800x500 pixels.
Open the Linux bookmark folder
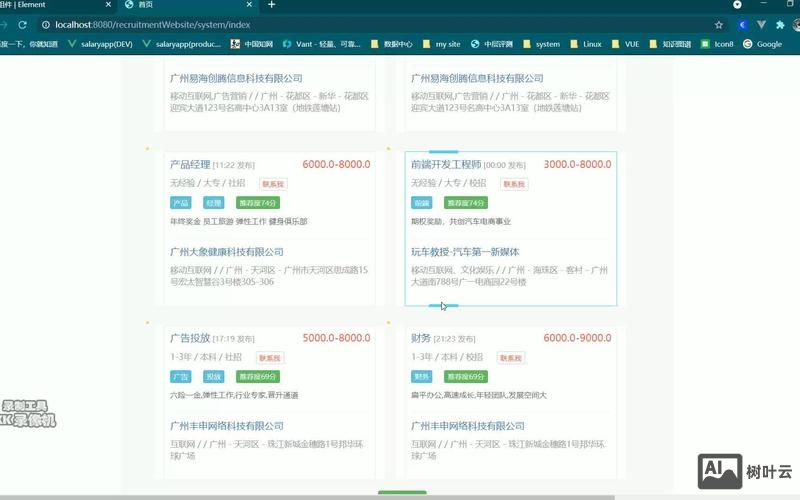tap(586, 44)
